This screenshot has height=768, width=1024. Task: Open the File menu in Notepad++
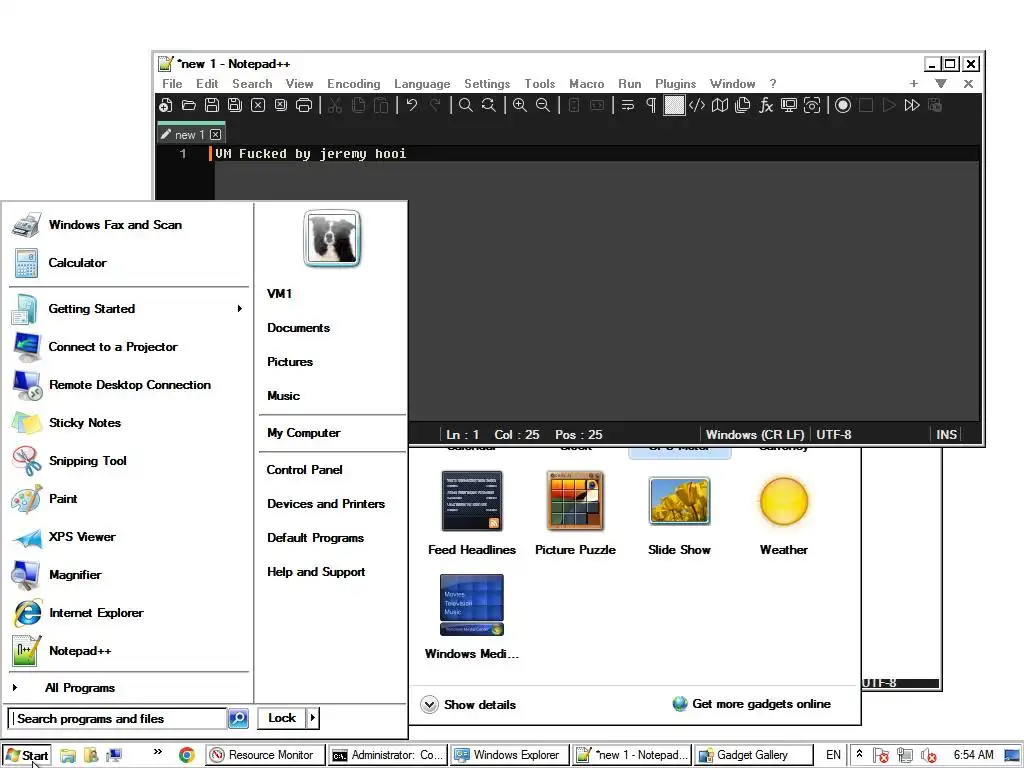pos(172,84)
